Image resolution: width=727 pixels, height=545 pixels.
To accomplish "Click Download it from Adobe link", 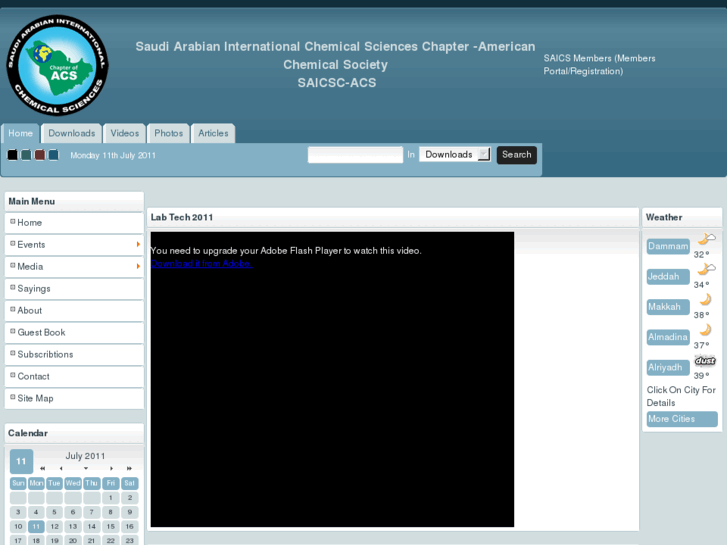I will pyautogui.click(x=201, y=263).
